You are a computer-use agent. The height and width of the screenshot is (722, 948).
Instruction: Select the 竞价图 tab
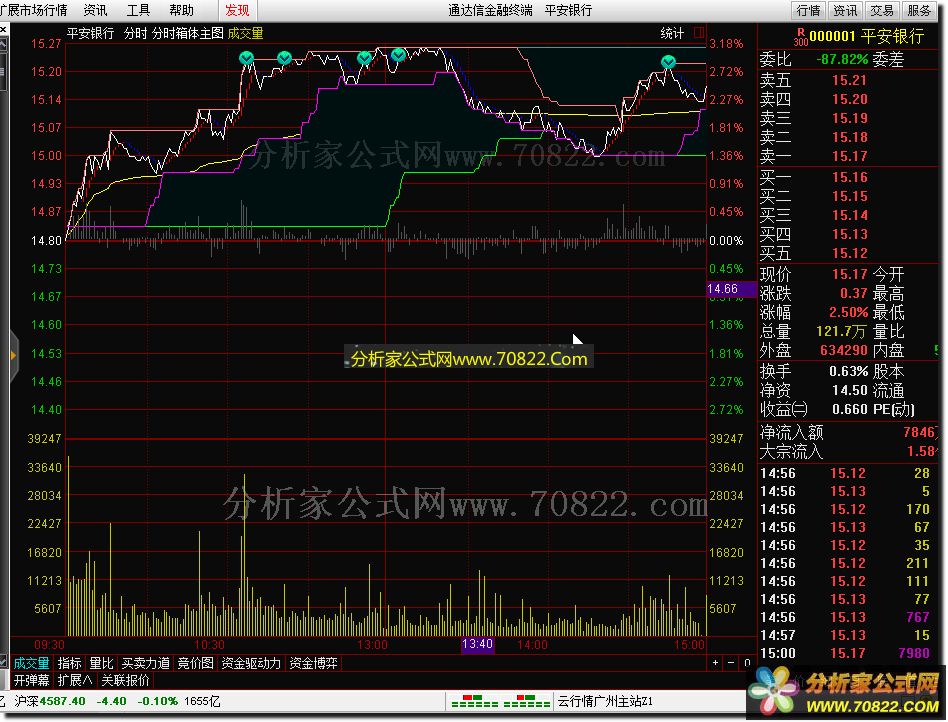(195, 663)
